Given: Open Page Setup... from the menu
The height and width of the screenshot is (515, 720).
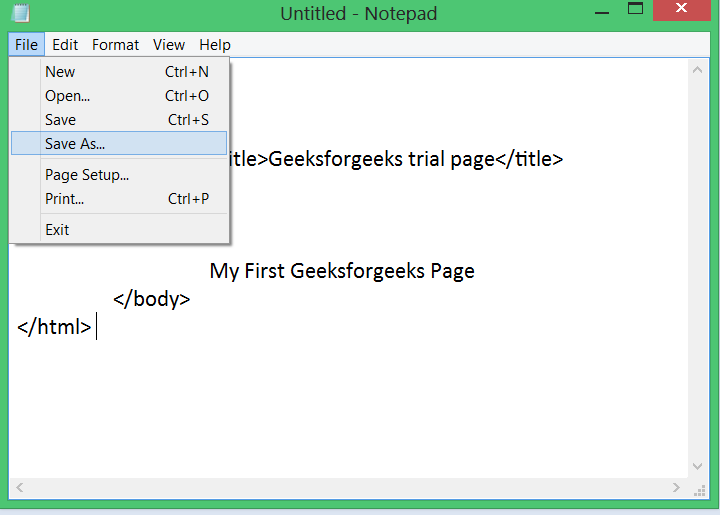Looking at the screenshot, I should 119,175.
